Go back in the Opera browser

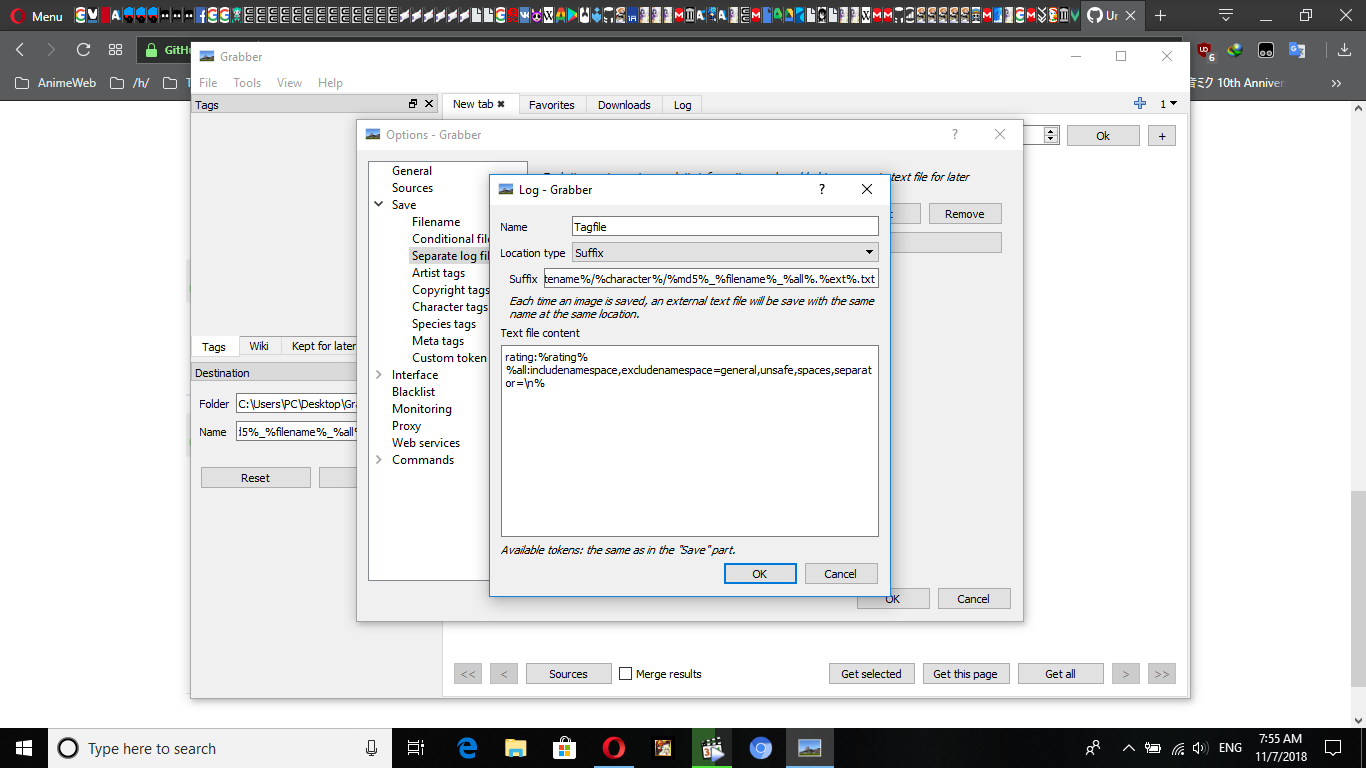(x=20, y=50)
